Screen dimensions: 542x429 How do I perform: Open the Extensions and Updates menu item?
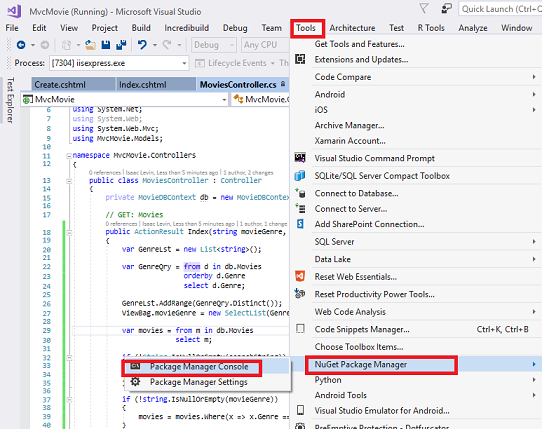(361, 59)
